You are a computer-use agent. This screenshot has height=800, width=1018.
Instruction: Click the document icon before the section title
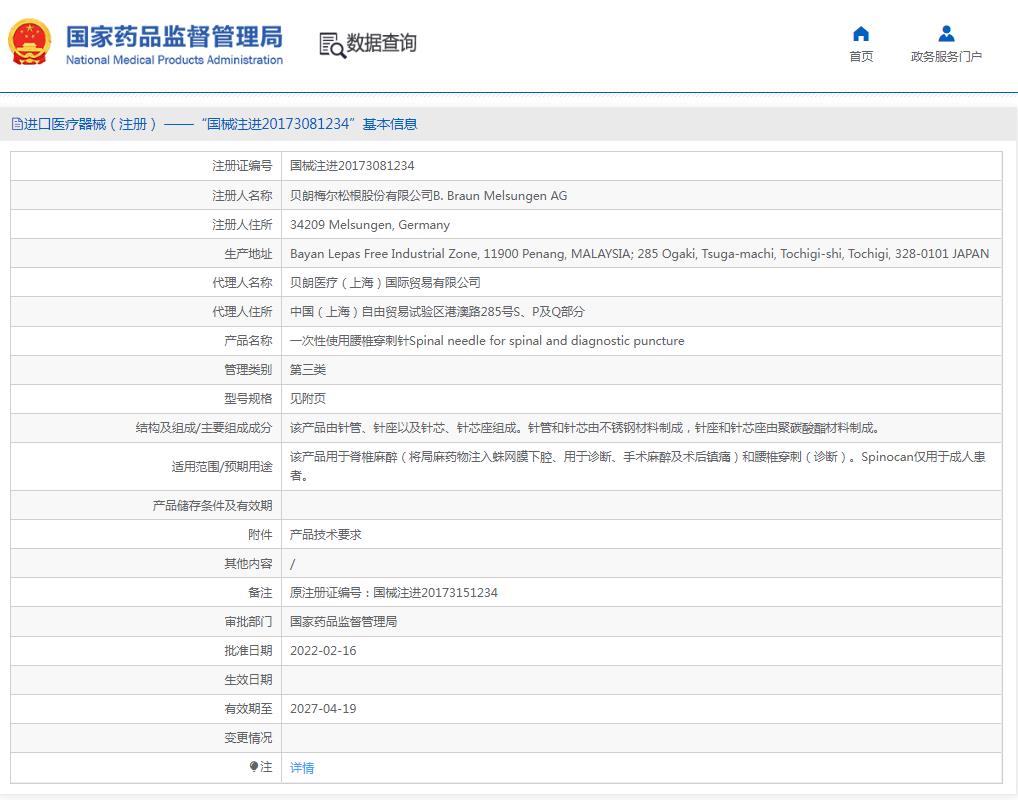[x=16, y=124]
